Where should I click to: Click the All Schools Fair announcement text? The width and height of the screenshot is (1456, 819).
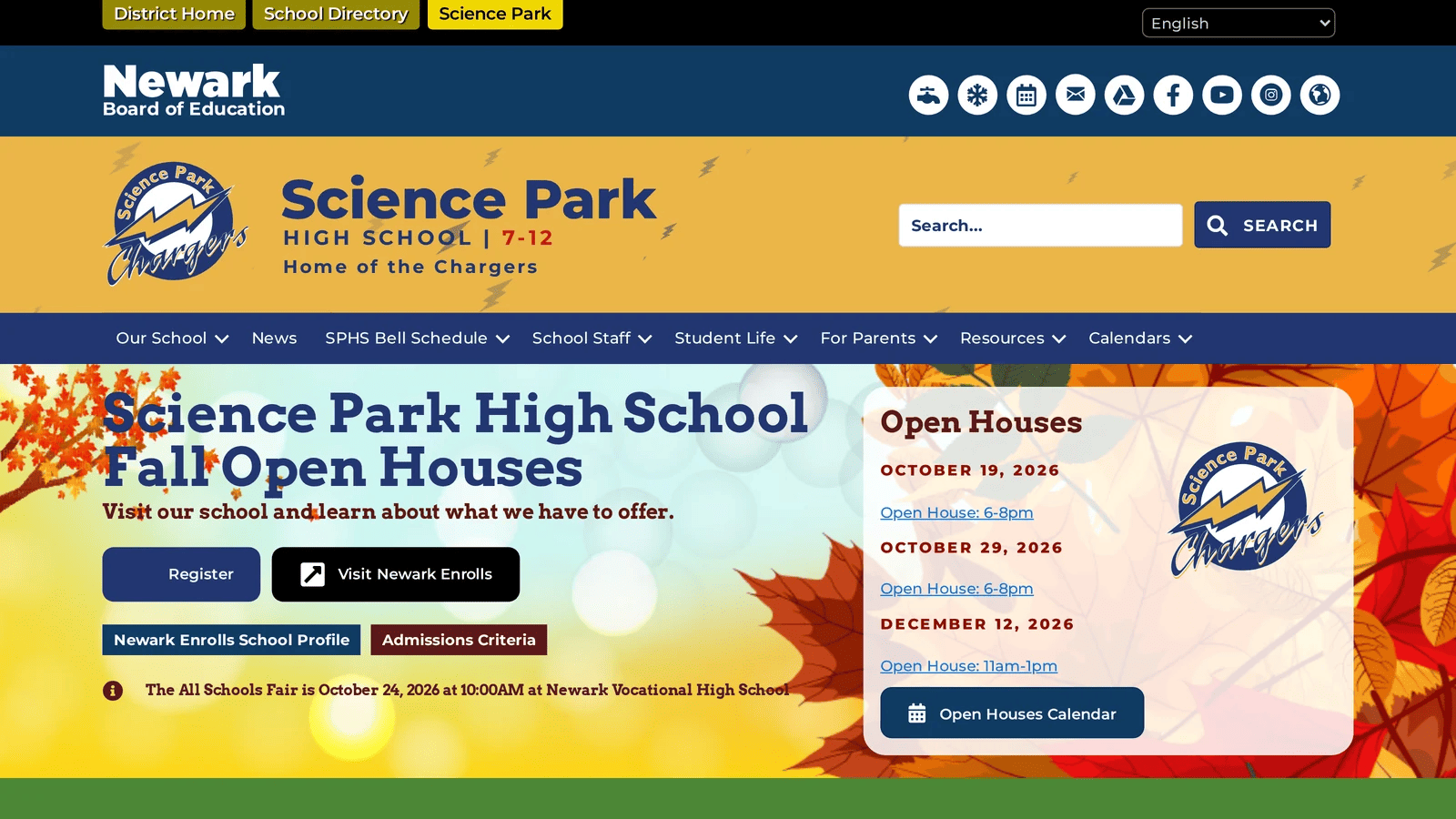tap(467, 690)
